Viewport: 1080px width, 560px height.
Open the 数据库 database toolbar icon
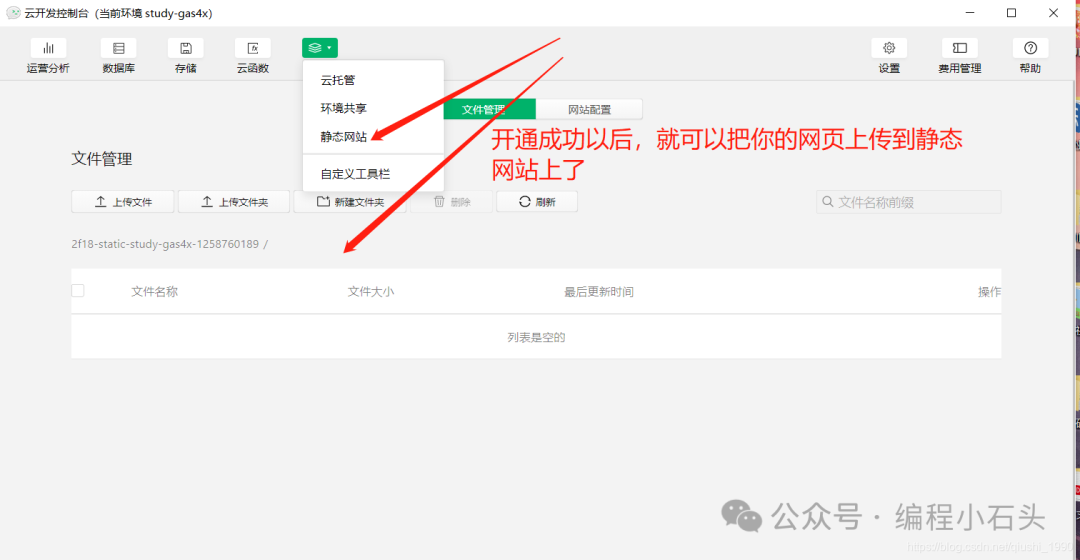[118, 48]
